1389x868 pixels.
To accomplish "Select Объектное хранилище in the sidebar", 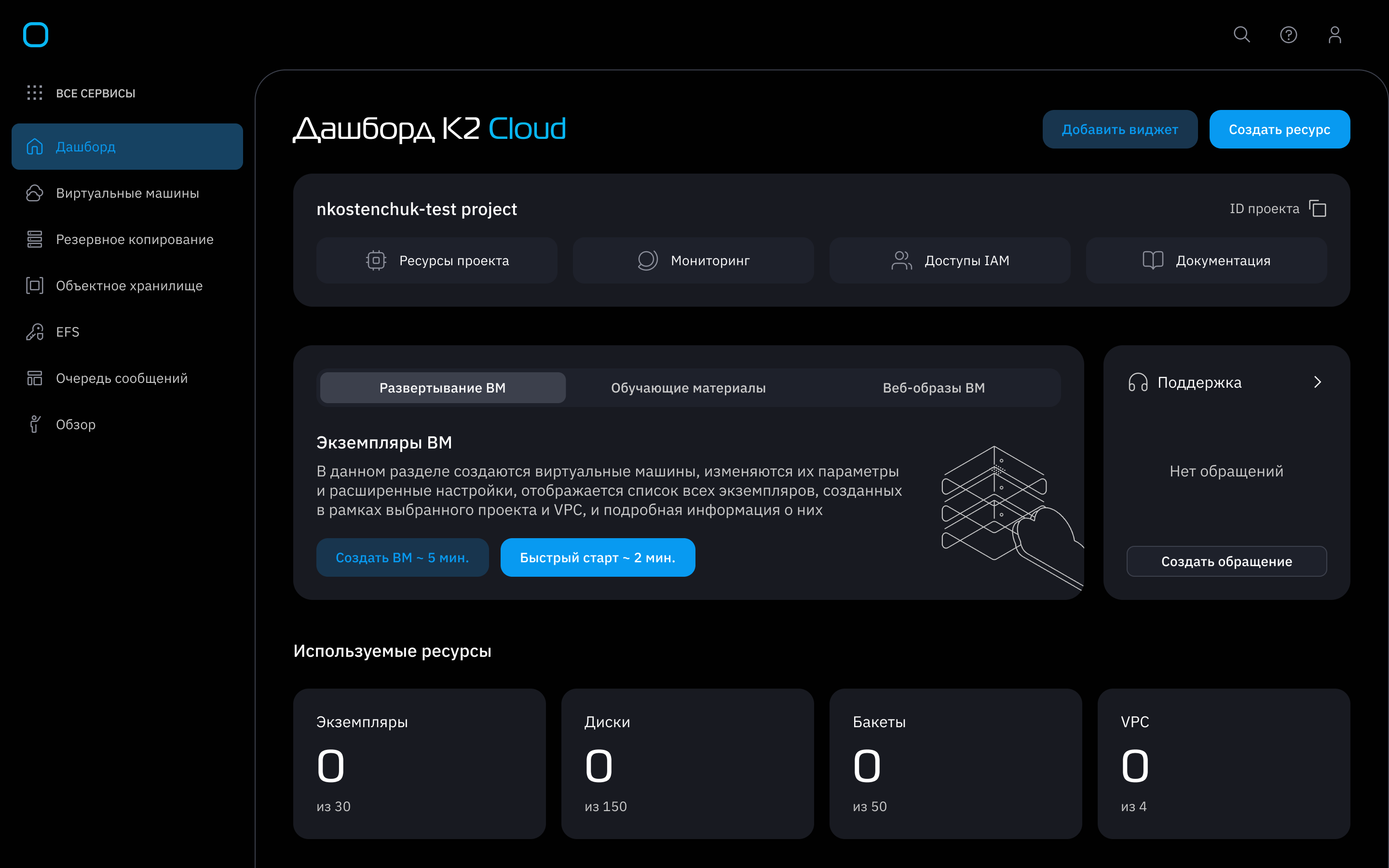I will [127, 285].
